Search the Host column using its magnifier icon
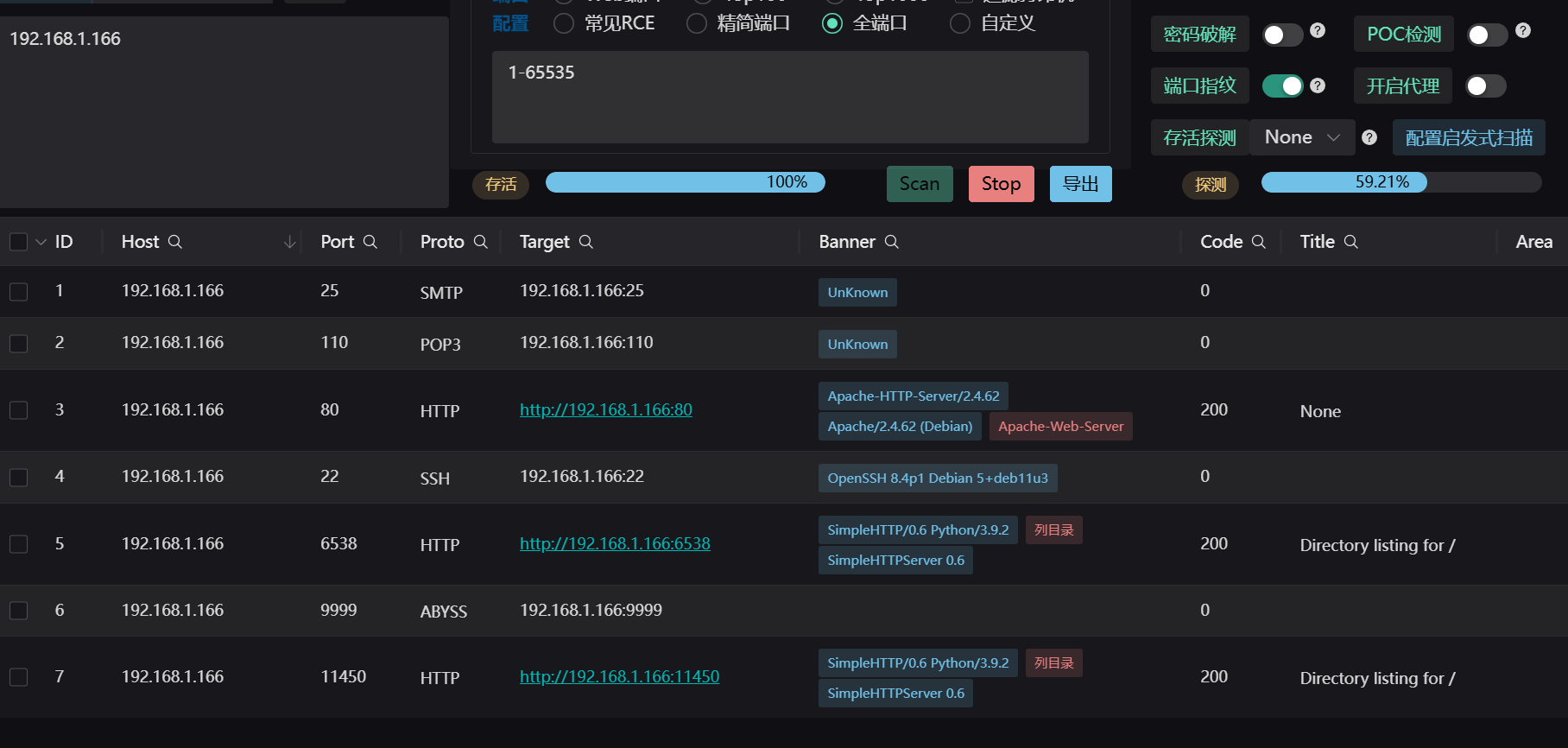This screenshot has height=748, width=1568. click(174, 242)
